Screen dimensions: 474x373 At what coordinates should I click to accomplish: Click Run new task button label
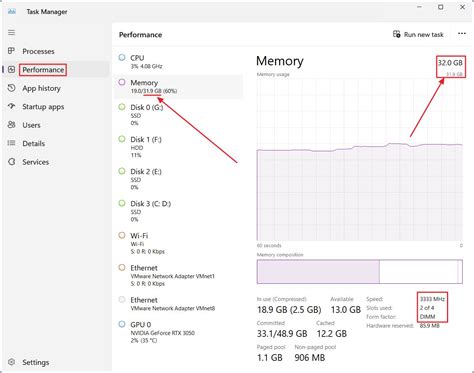(424, 34)
